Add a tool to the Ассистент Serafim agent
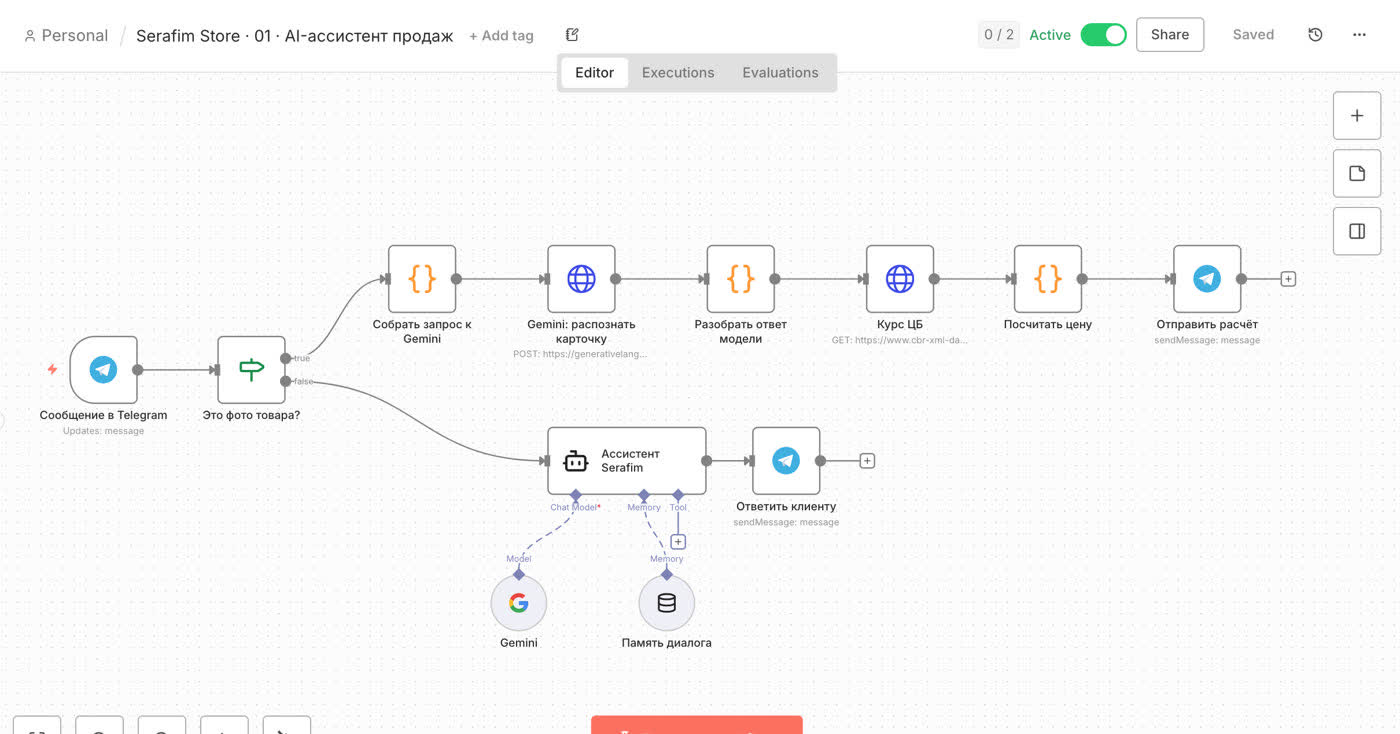1400x734 pixels. (678, 542)
